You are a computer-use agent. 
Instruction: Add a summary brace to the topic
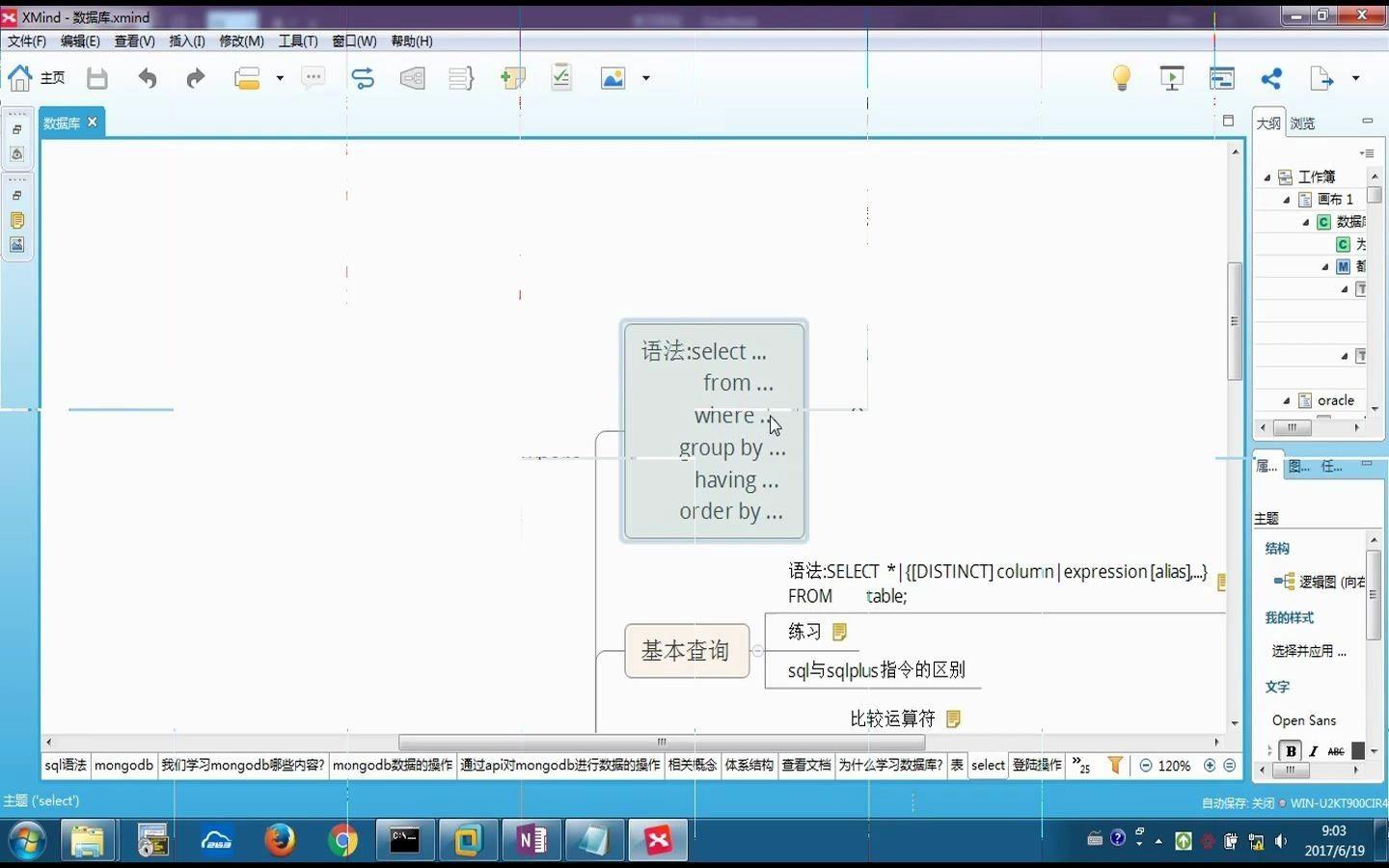461,78
